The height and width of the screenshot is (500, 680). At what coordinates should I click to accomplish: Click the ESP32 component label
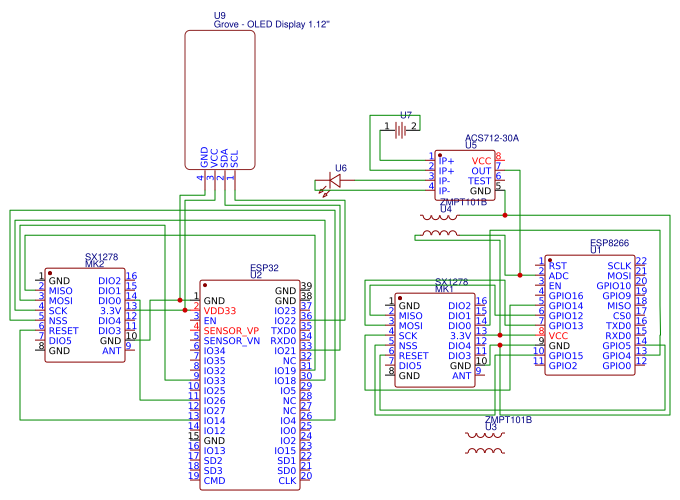[264, 268]
